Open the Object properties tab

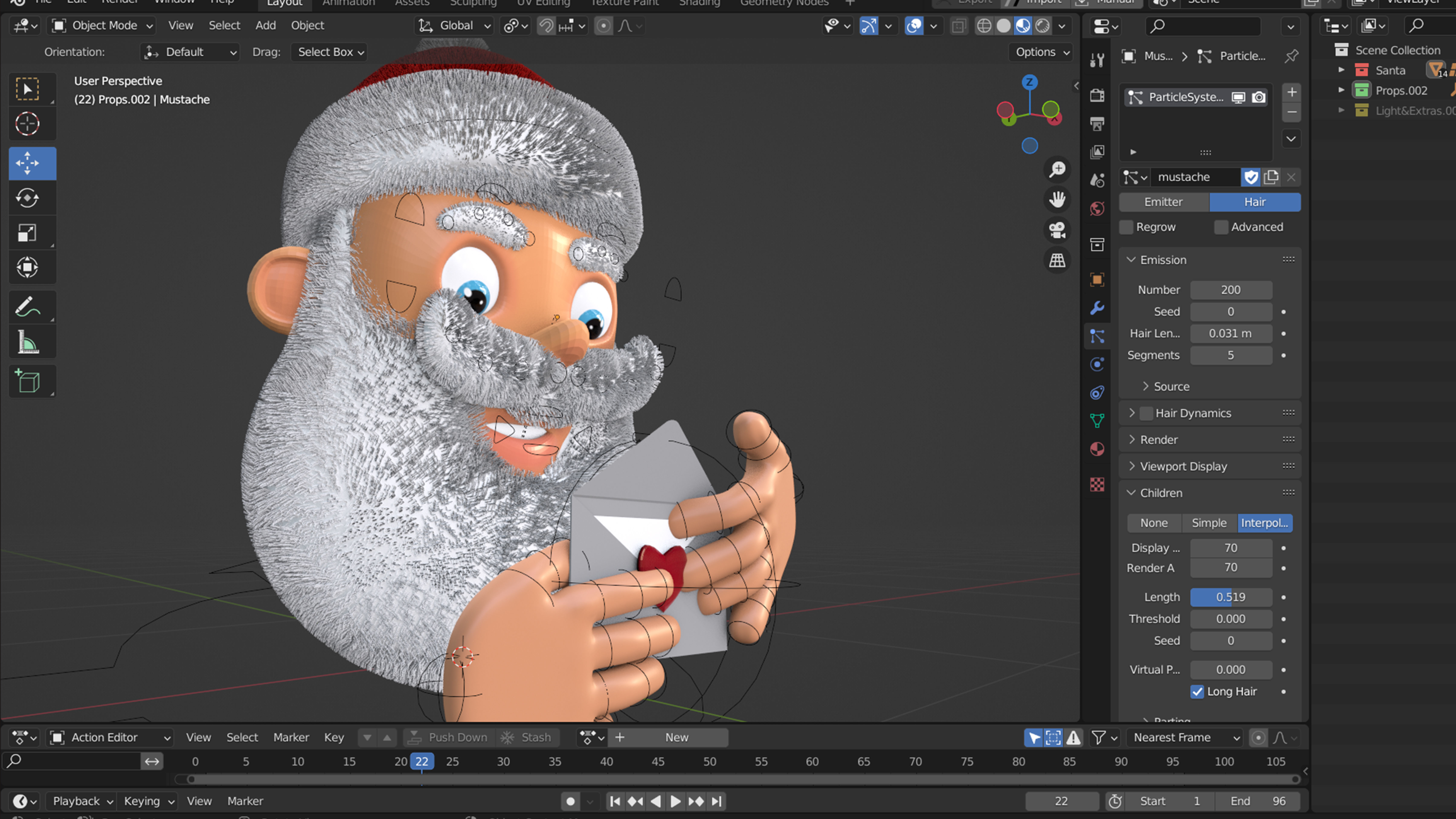click(x=1097, y=280)
